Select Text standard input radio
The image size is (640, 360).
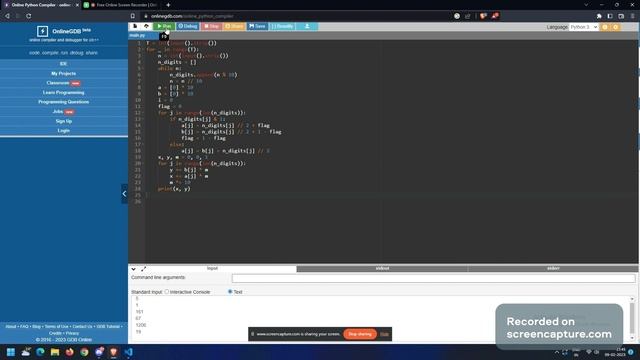(230, 292)
